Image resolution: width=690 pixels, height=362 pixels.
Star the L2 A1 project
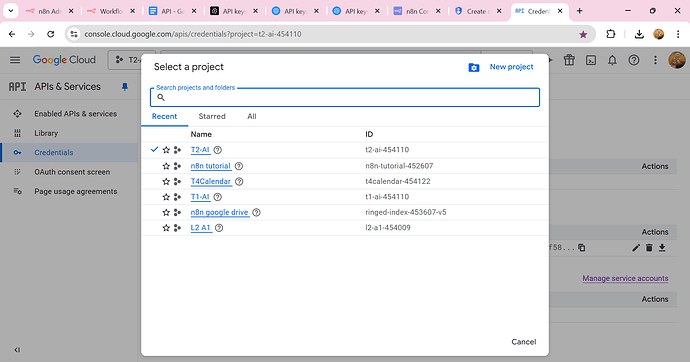click(x=166, y=228)
